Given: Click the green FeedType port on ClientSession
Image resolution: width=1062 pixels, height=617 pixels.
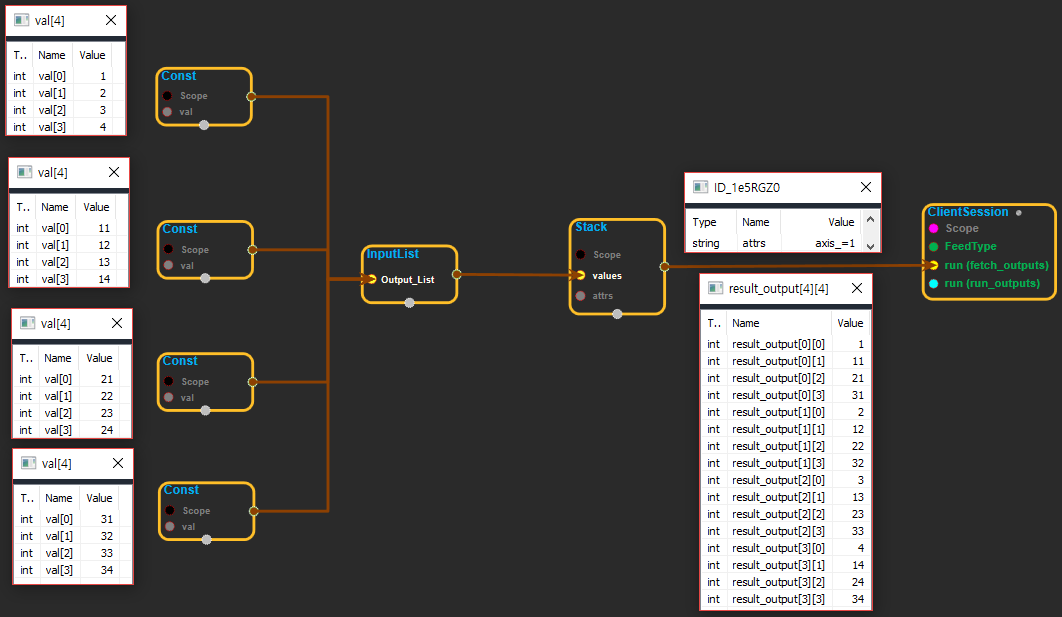Looking at the screenshot, I should (933, 247).
